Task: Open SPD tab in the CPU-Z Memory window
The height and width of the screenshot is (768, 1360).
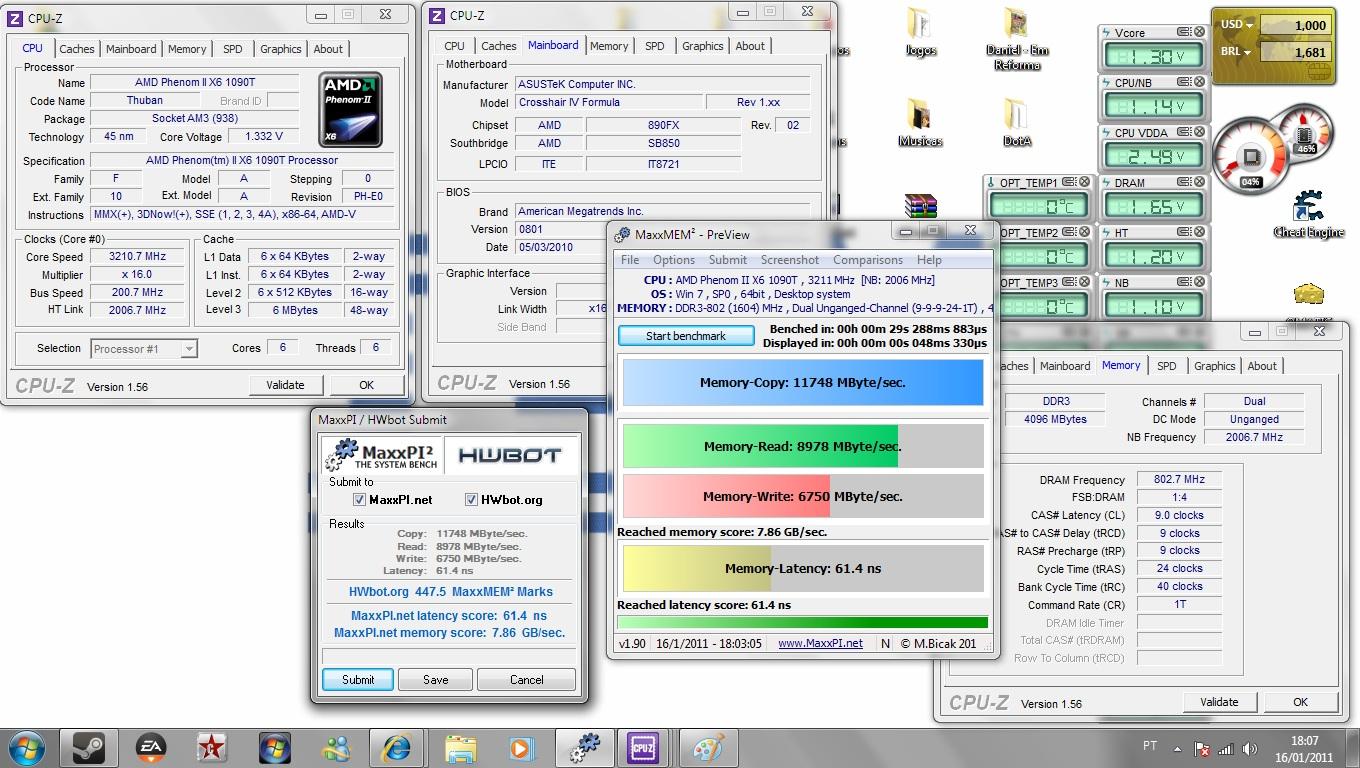Action: coord(1167,366)
